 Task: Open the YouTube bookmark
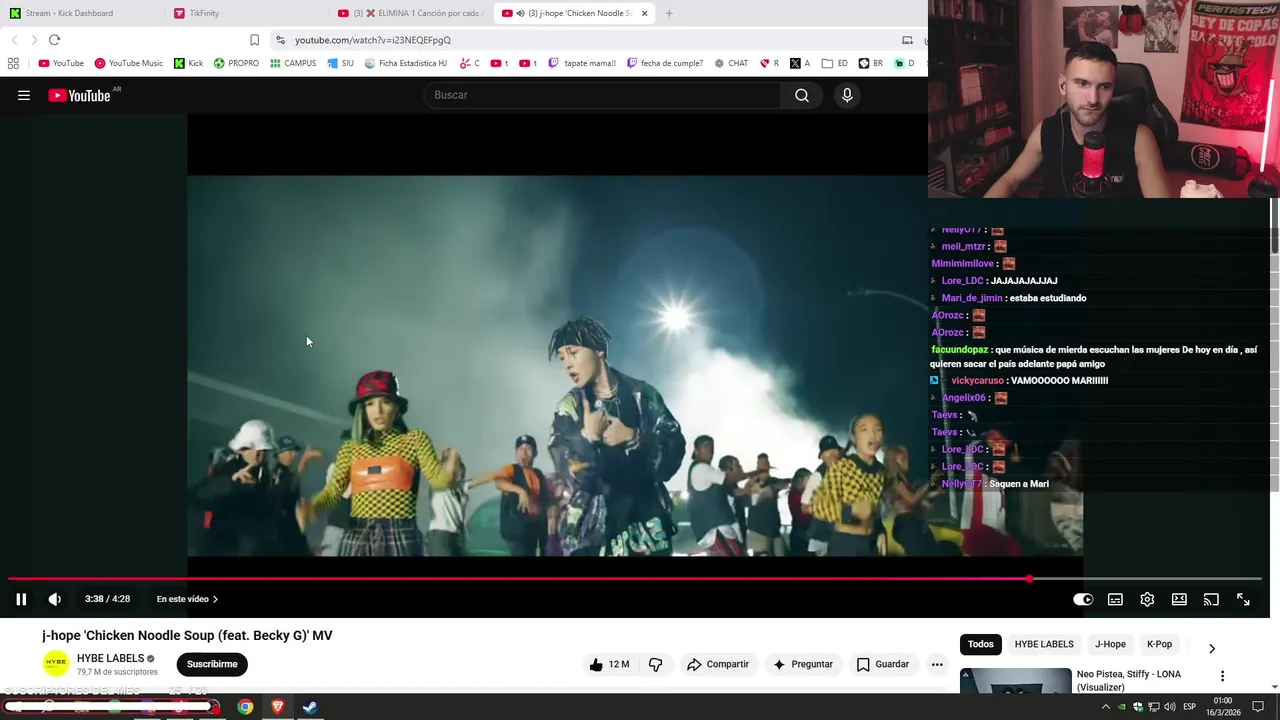pyautogui.click(x=61, y=63)
